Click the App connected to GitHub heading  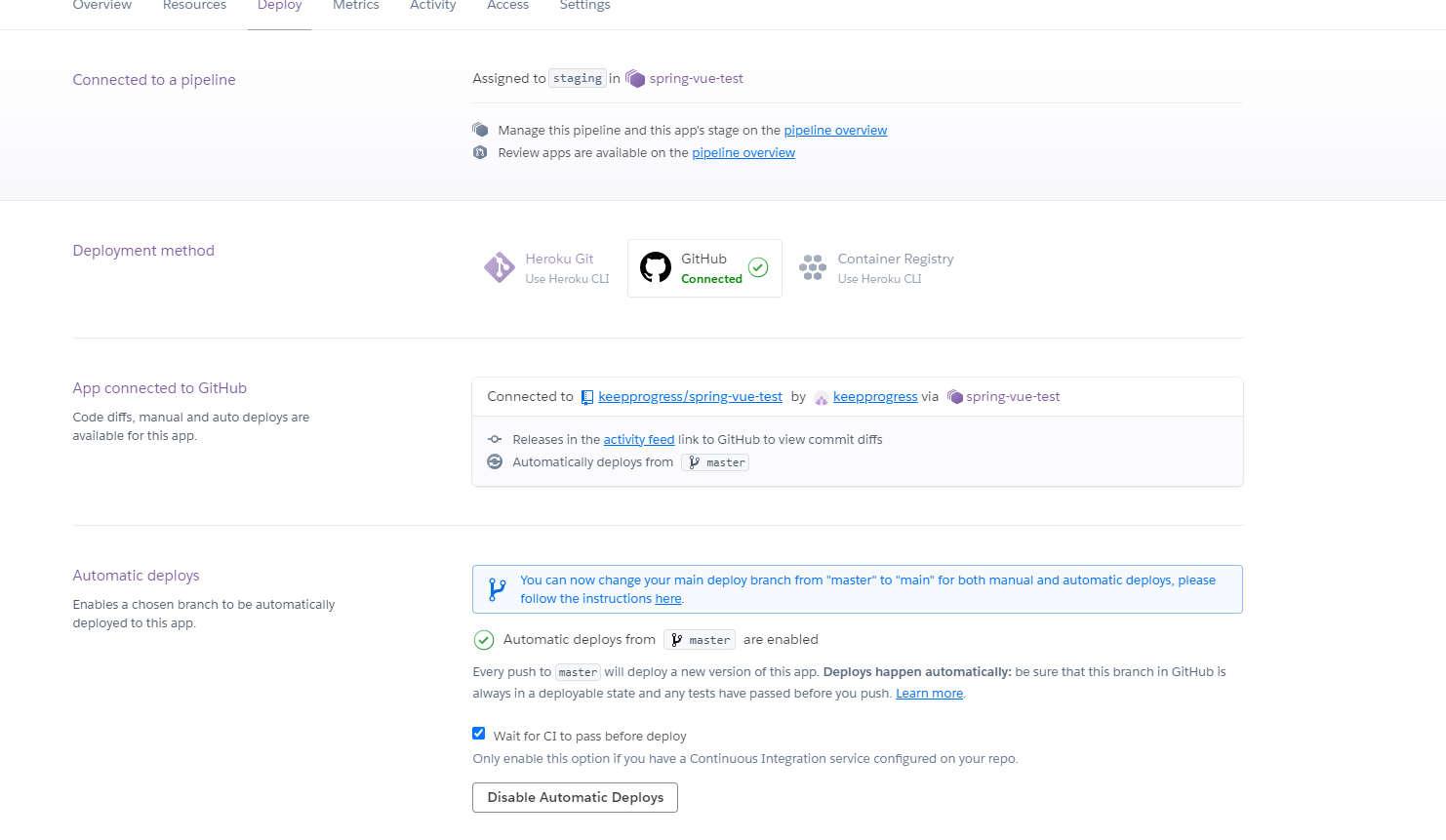click(160, 388)
